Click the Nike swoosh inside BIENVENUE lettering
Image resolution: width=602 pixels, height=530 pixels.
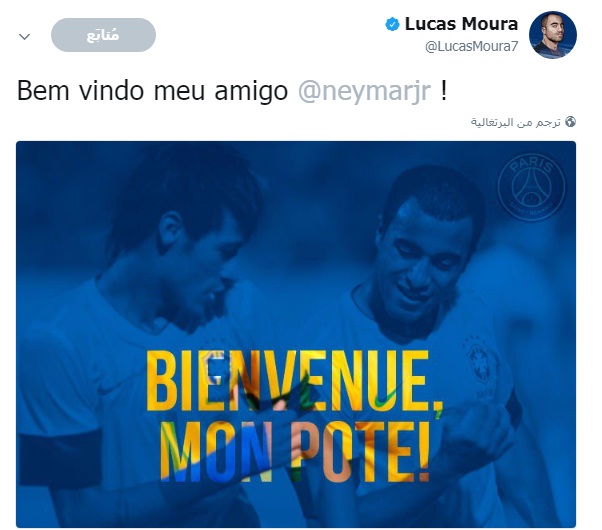385,399
